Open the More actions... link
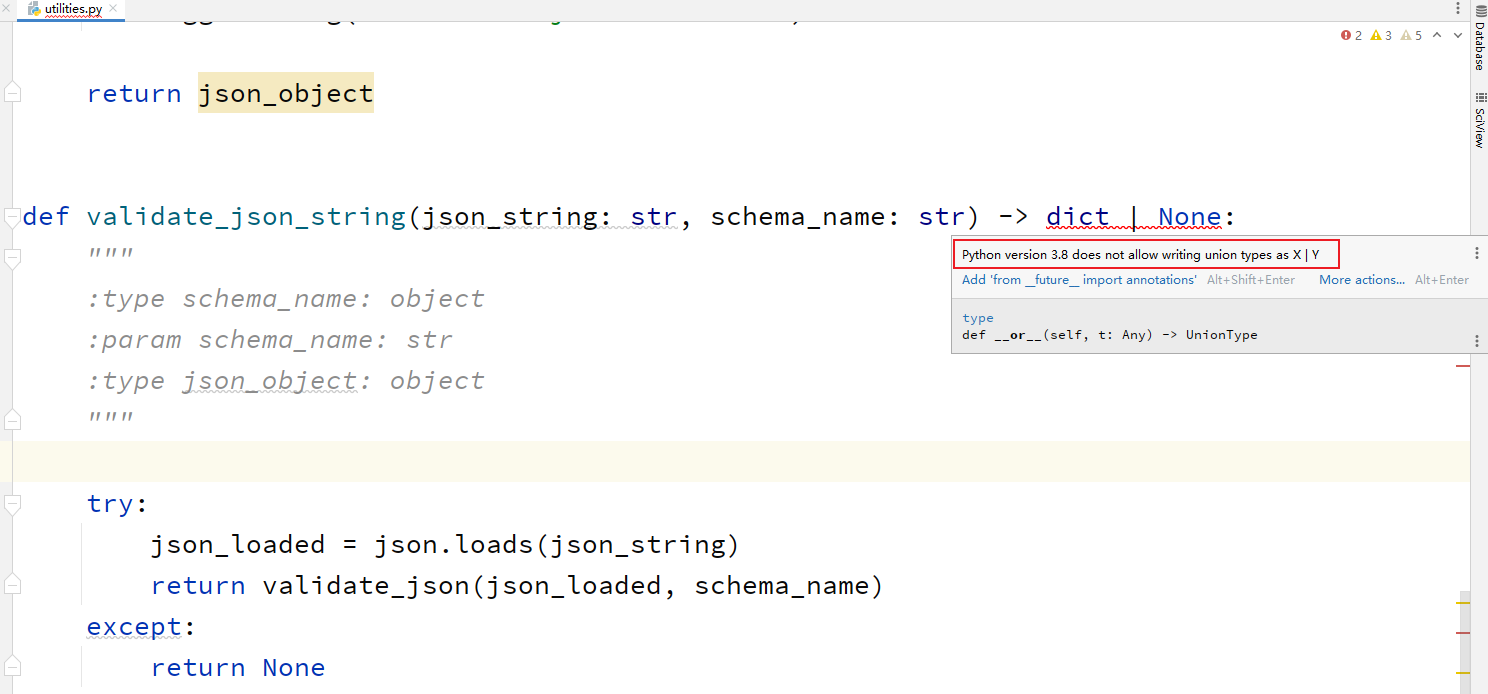1488x694 pixels. (x=1361, y=280)
